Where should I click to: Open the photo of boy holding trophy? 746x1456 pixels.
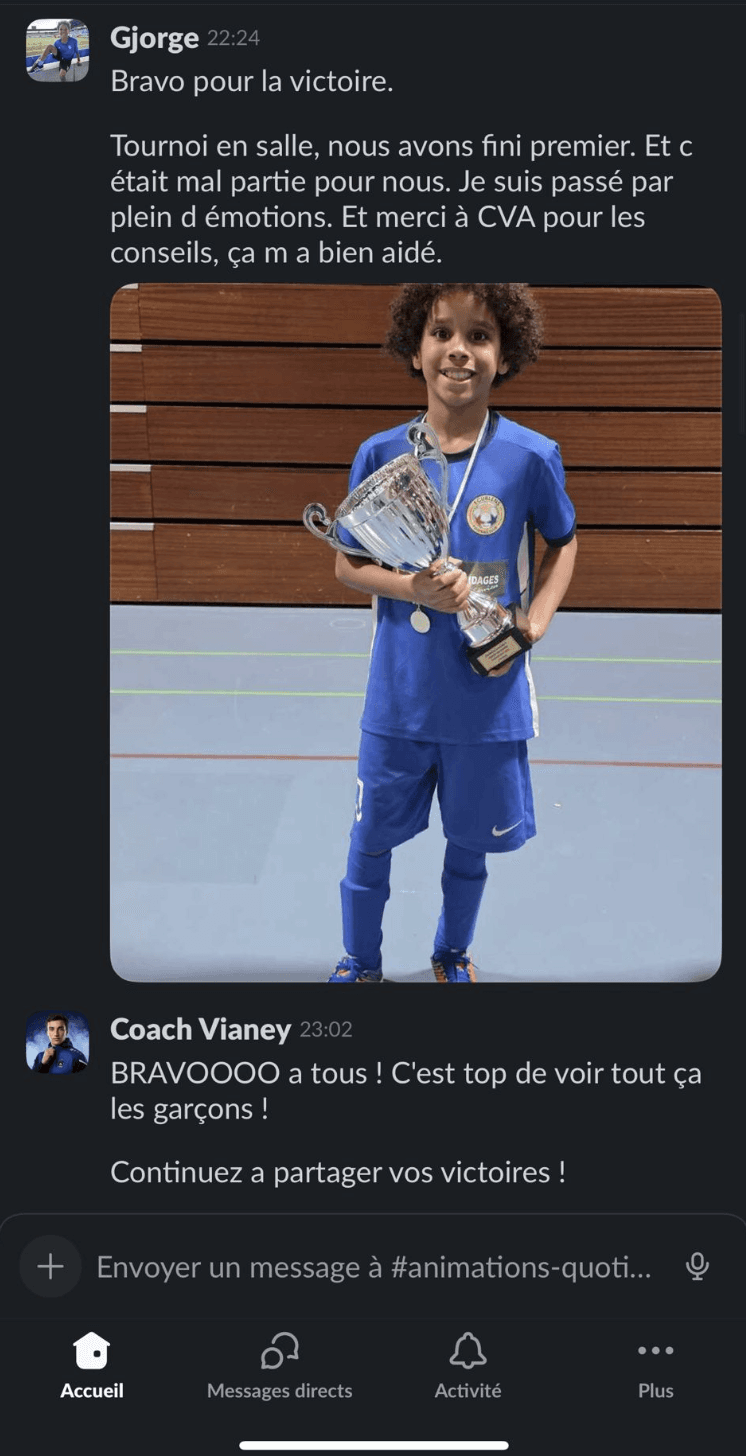point(415,633)
